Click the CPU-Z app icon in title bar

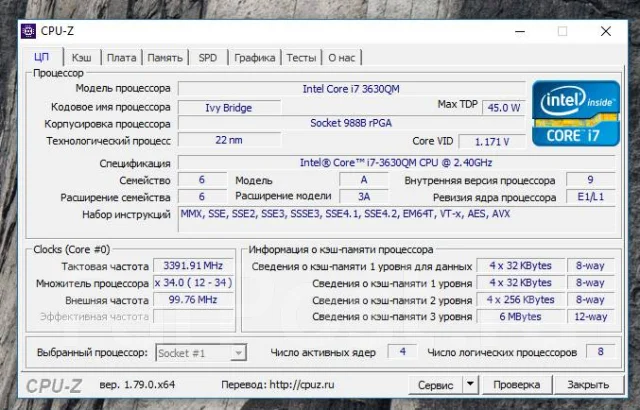click(x=28, y=31)
